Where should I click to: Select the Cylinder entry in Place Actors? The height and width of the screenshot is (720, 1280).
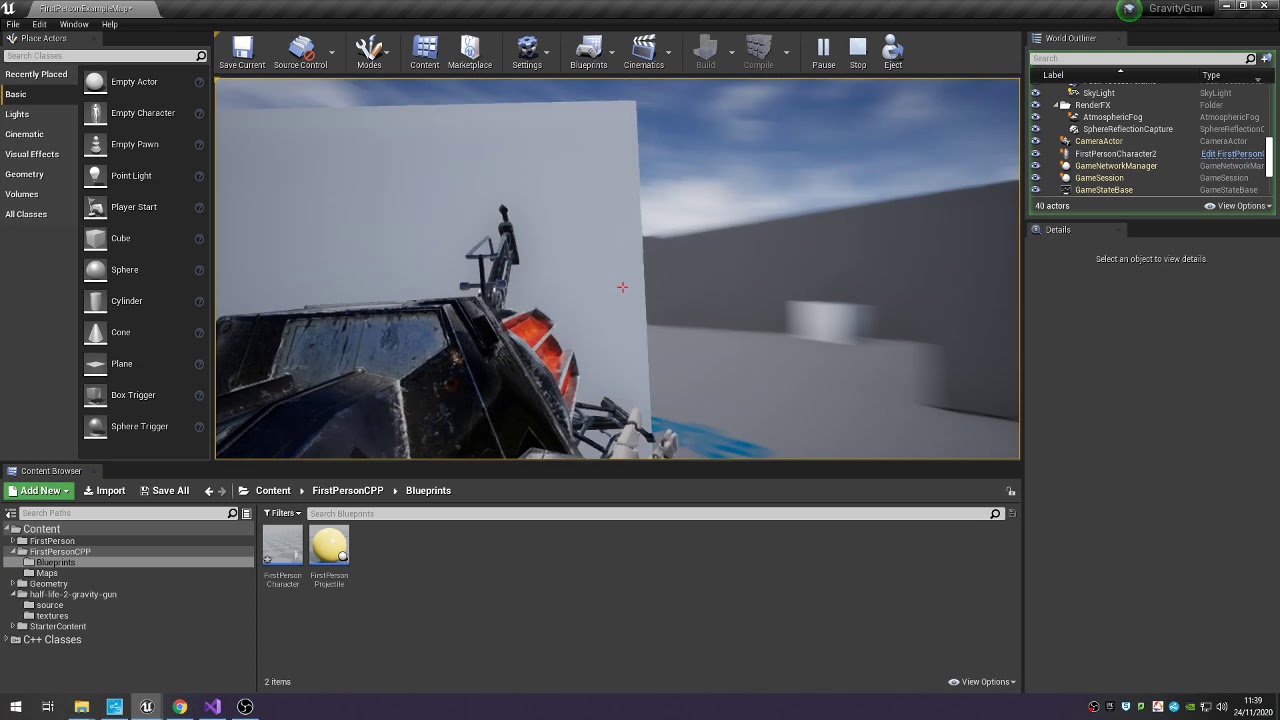[x=144, y=301]
